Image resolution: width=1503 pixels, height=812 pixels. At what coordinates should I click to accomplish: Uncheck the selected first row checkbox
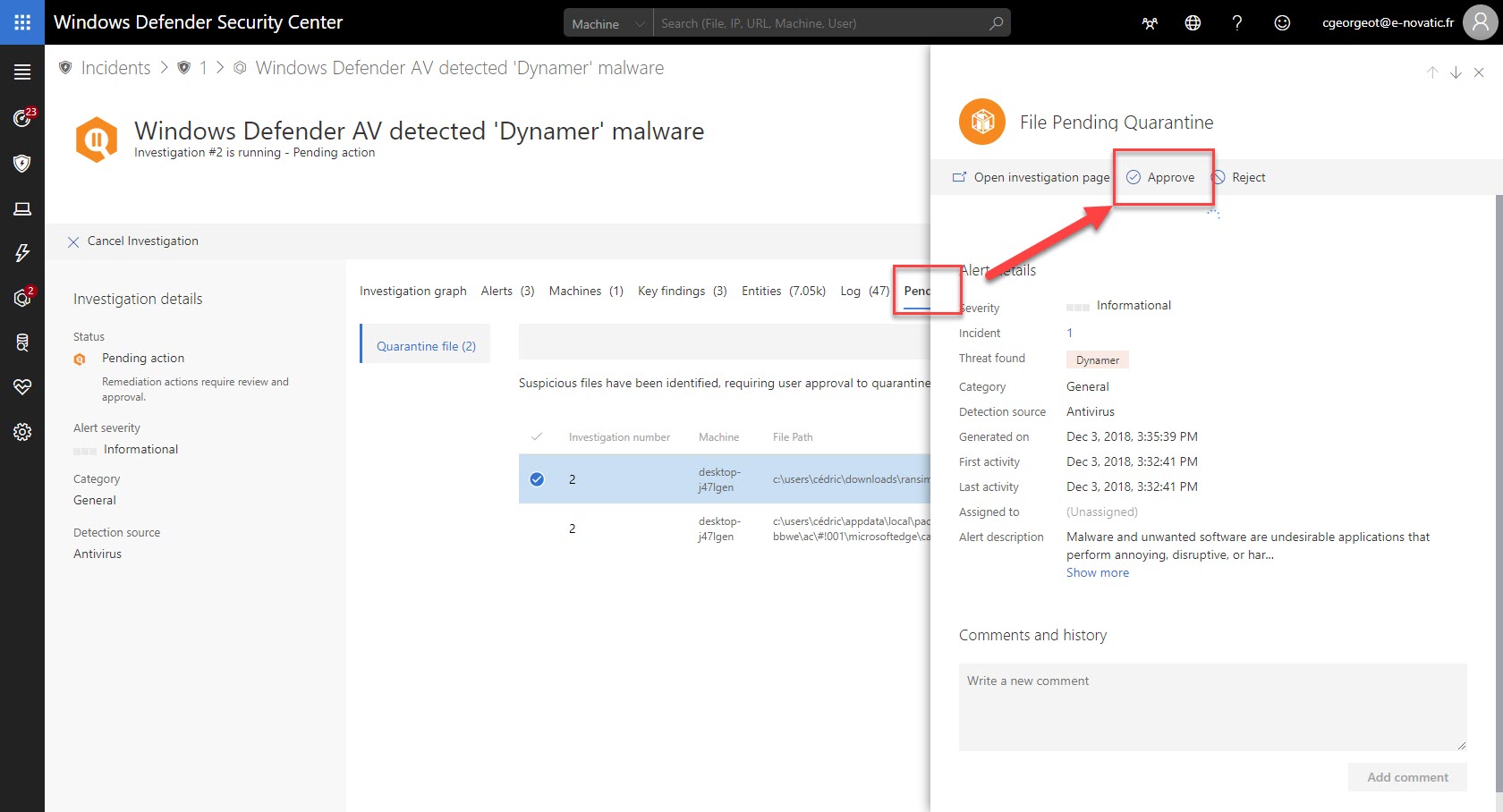pos(537,478)
